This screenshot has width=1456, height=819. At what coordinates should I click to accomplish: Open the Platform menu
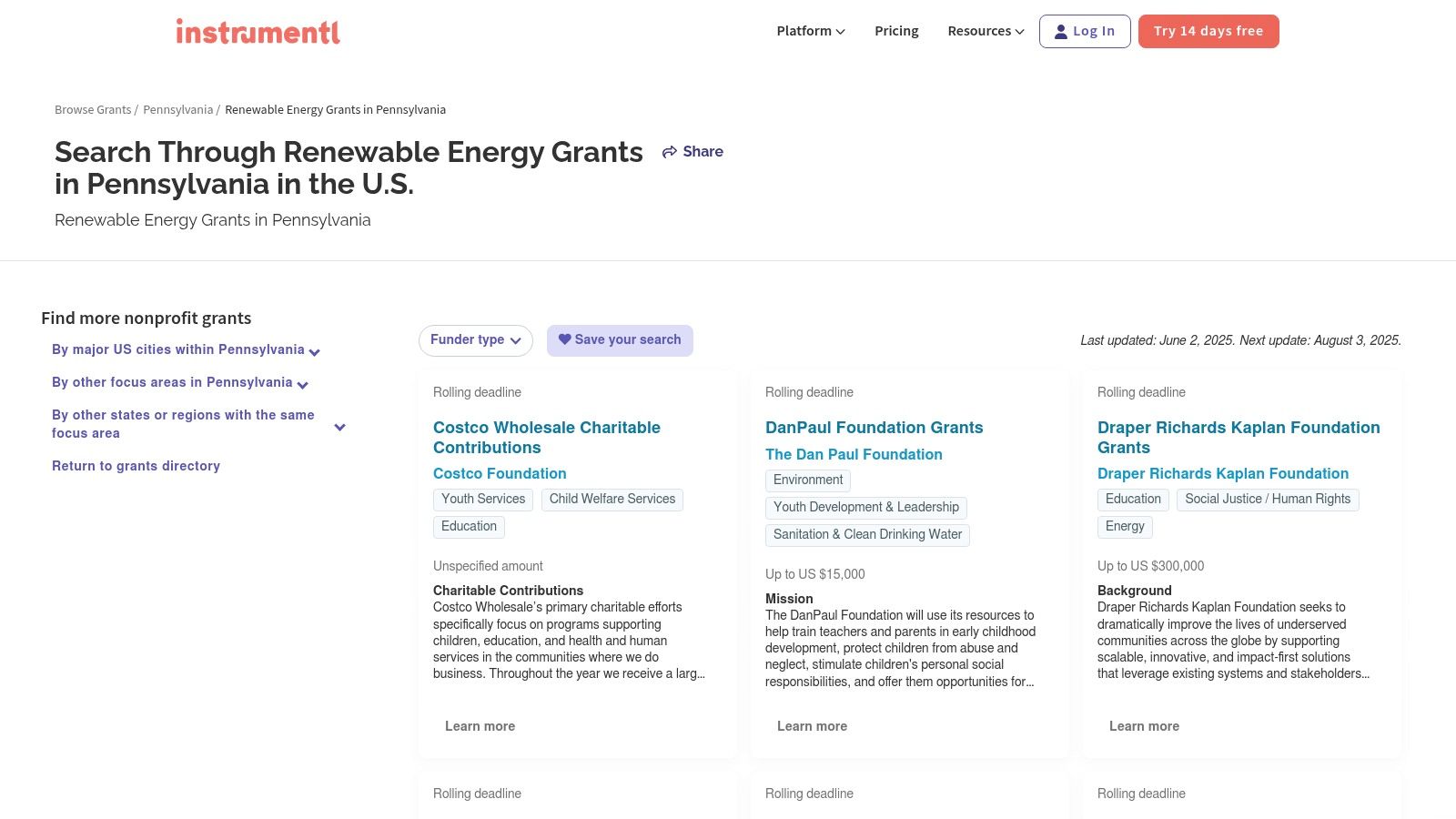tap(809, 30)
